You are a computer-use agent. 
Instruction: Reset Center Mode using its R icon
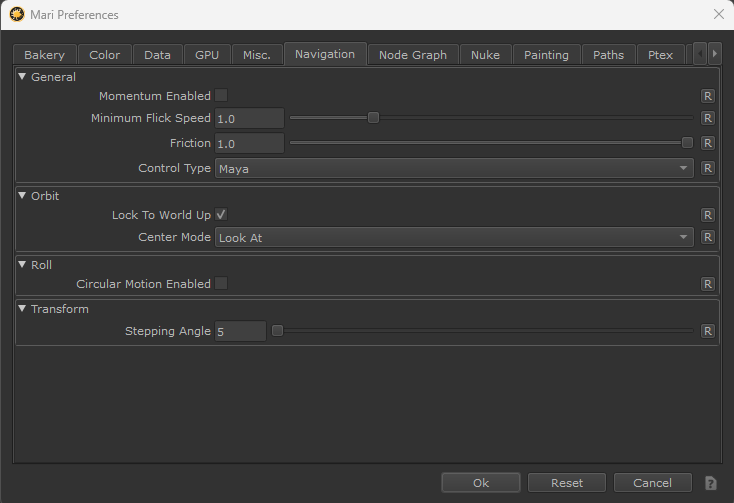[x=707, y=237]
